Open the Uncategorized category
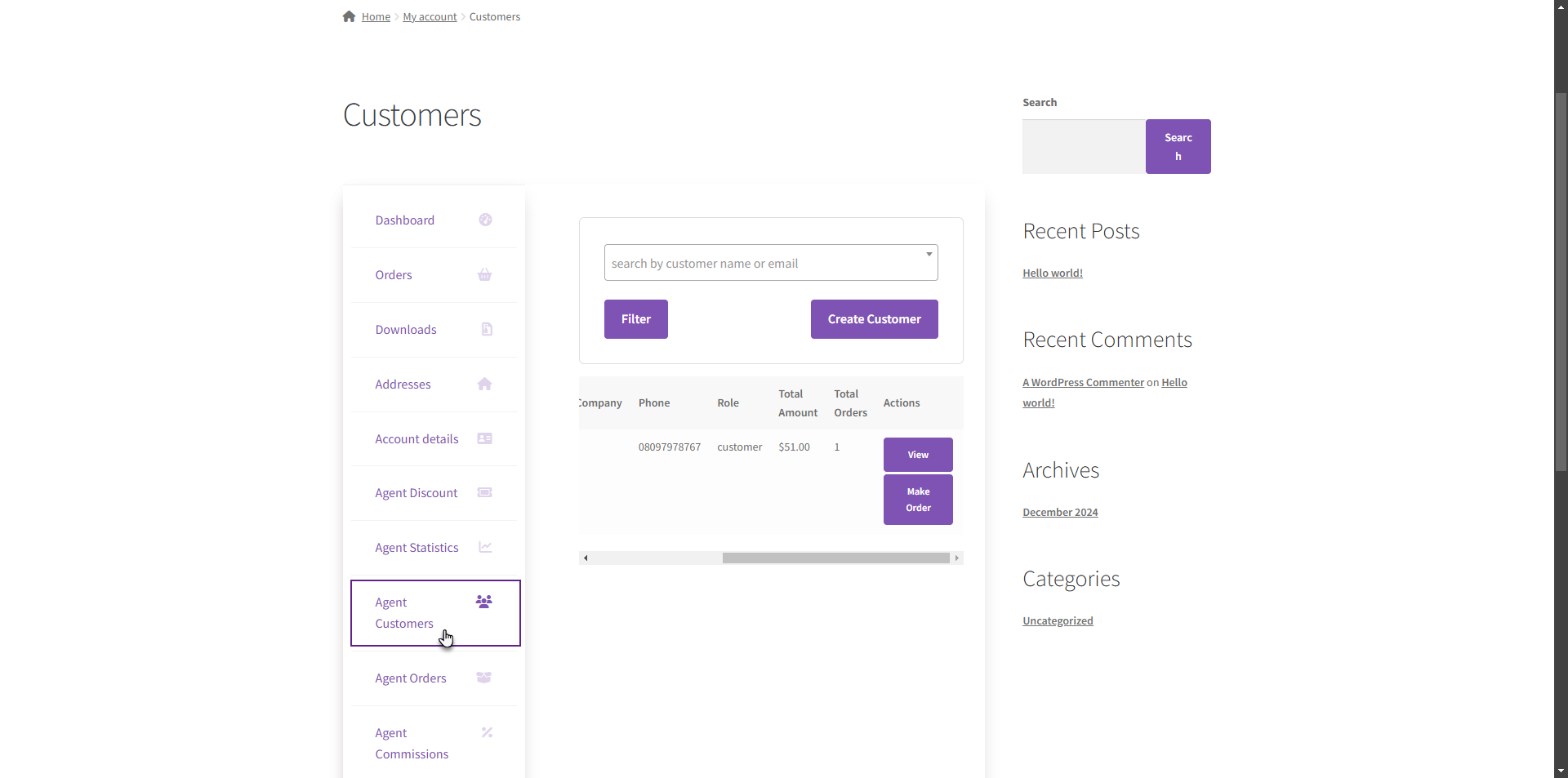This screenshot has height=778, width=1568. (x=1058, y=620)
